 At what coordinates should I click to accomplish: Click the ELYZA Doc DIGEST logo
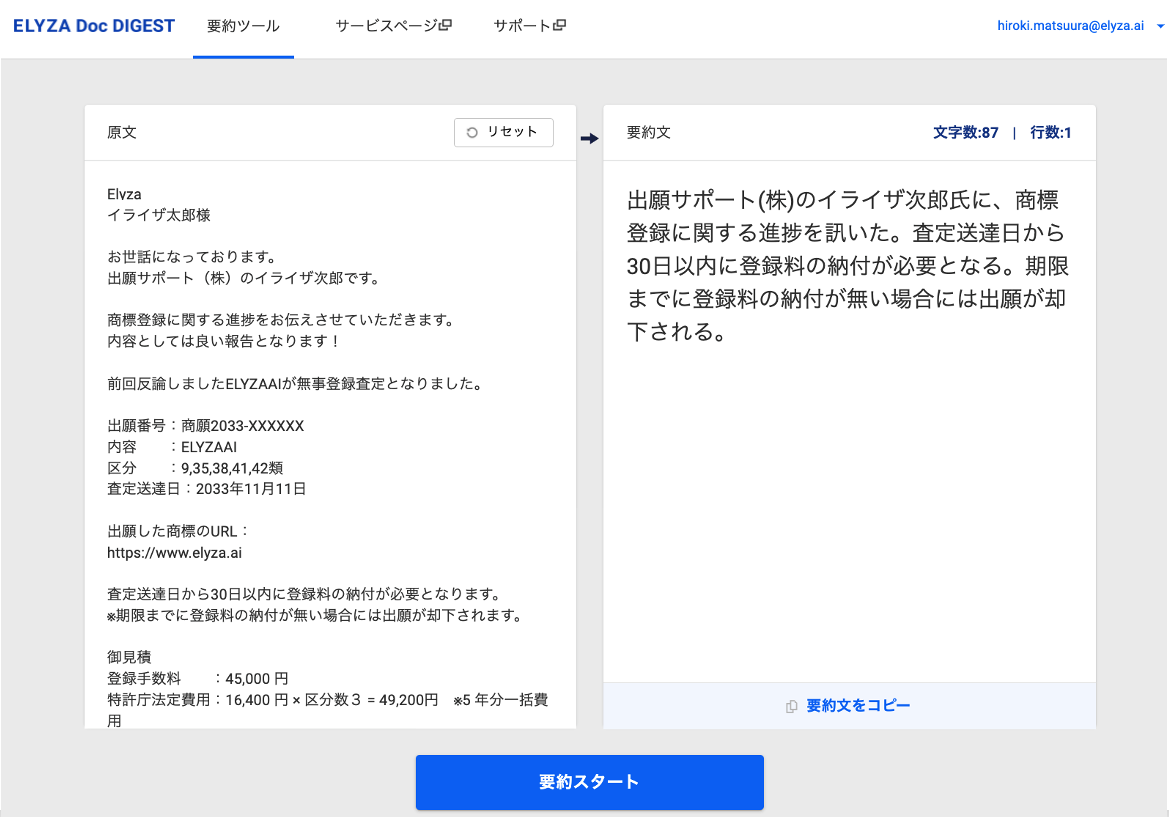(94, 26)
